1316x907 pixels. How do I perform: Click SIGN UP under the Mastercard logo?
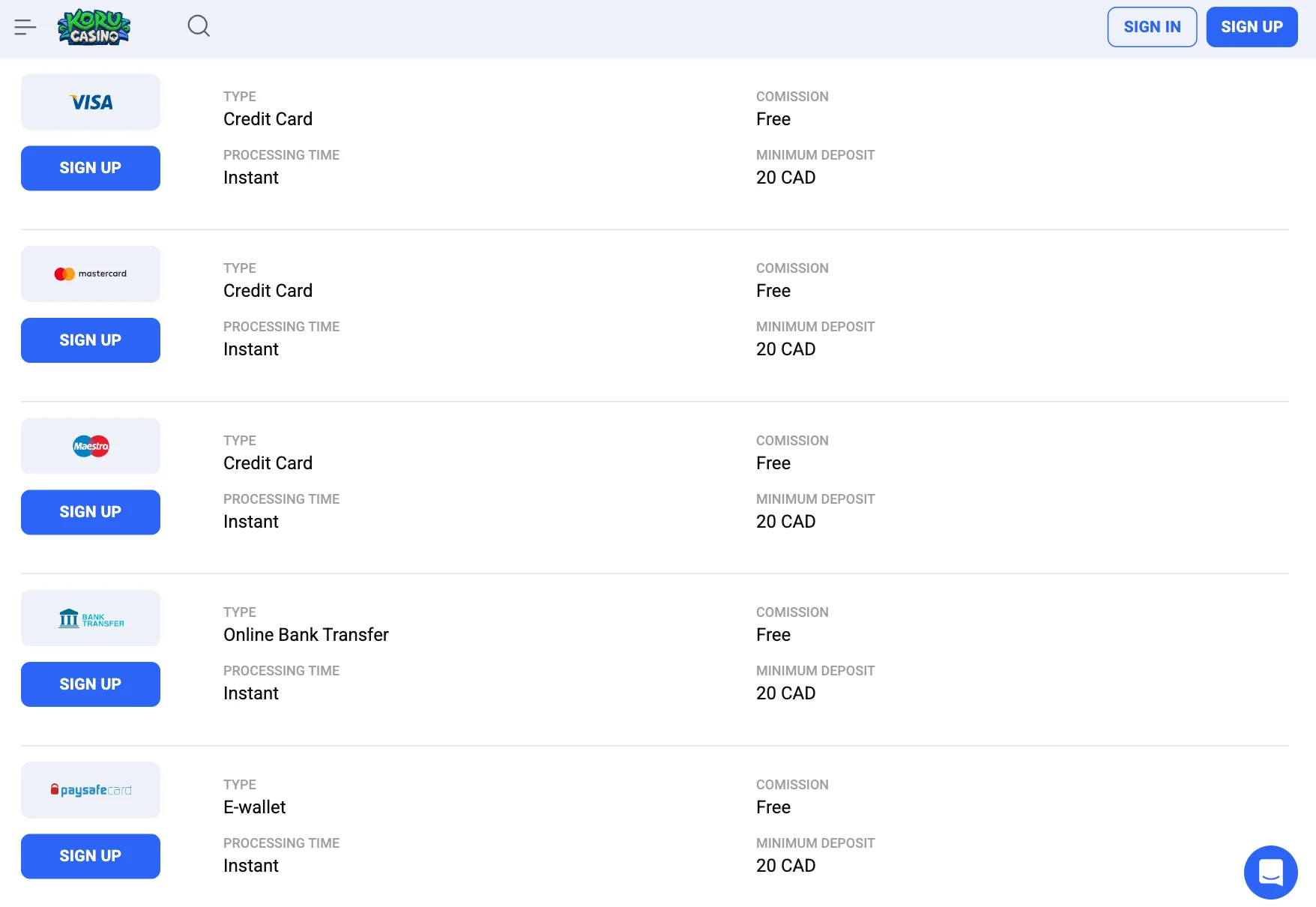(91, 340)
